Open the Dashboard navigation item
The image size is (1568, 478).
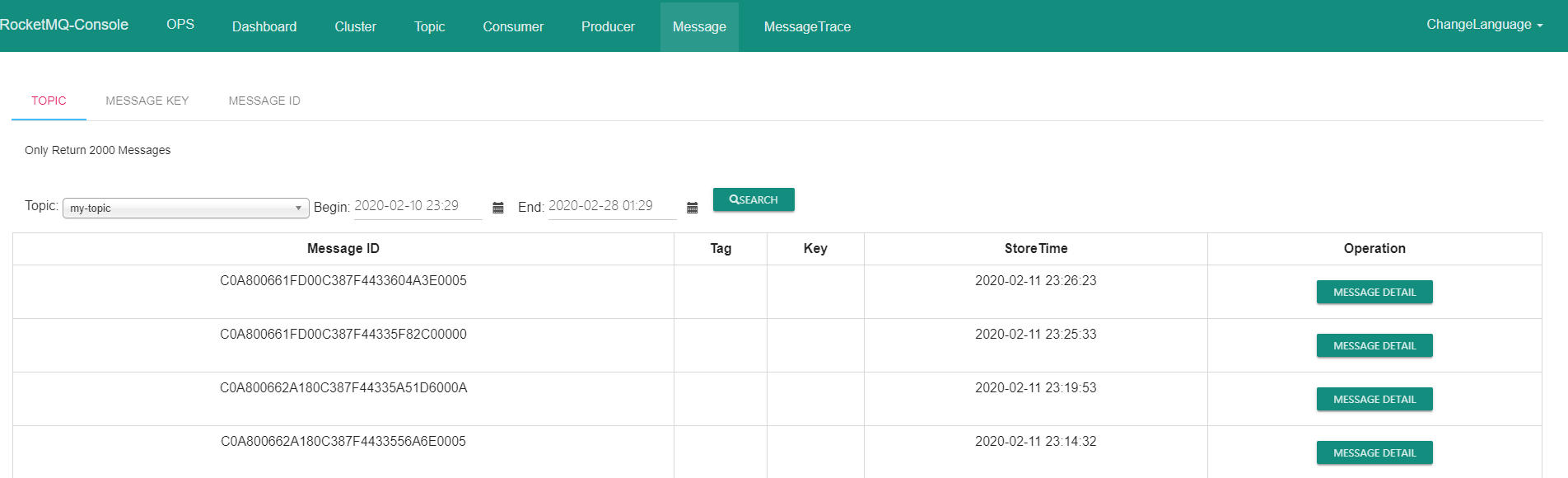click(264, 26)
